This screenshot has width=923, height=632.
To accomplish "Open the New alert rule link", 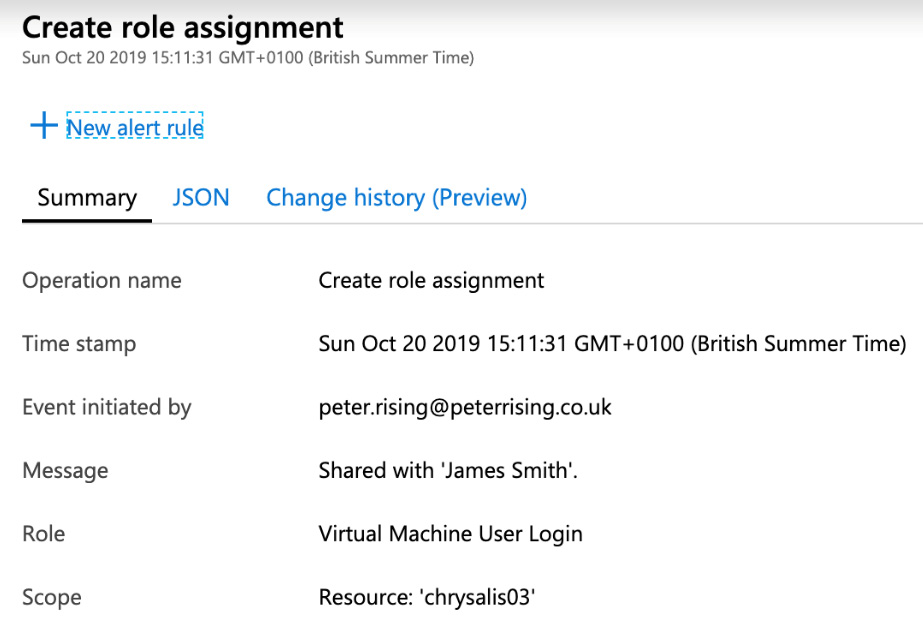I will [x=135, y=127].
